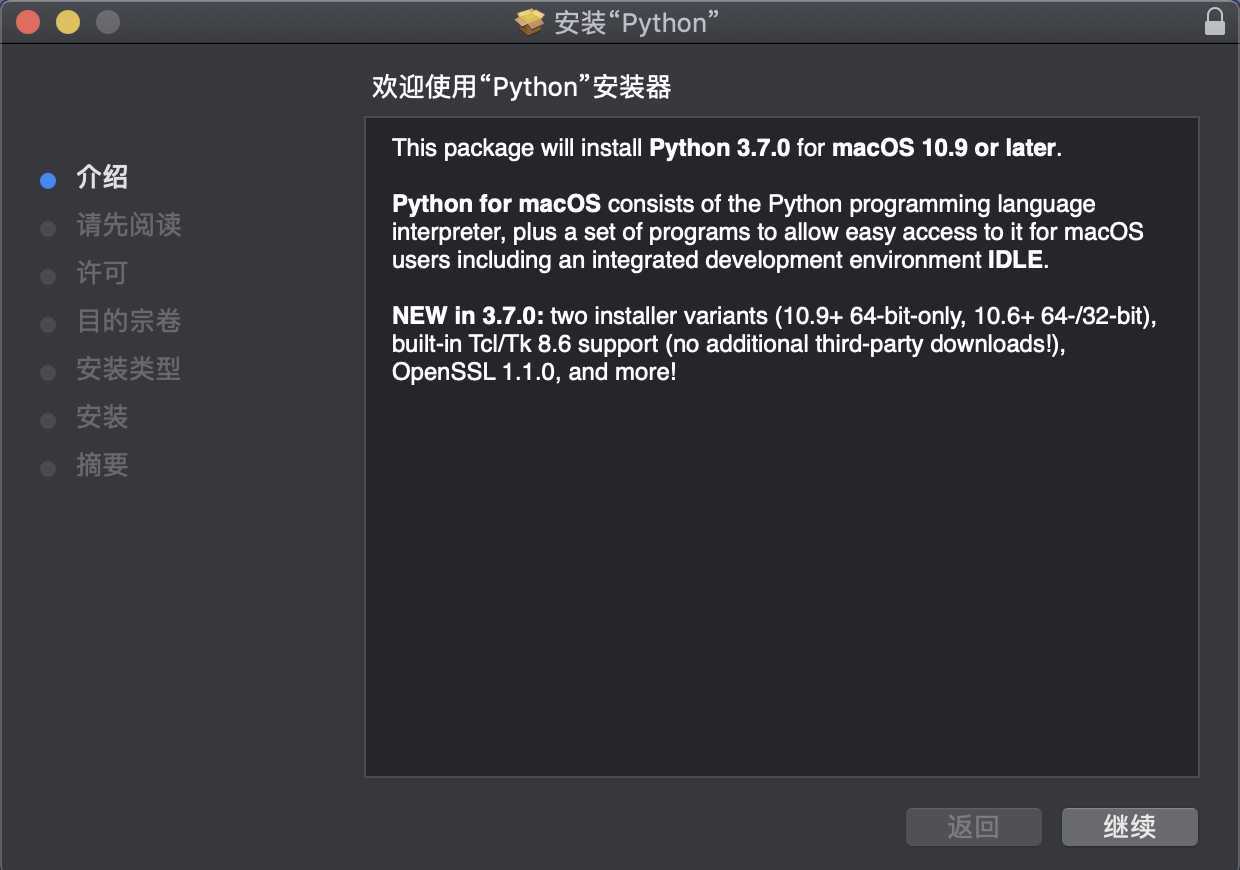Choose the 安装 step in sidebar
The image size is (1240, 870).
(102, 417)
